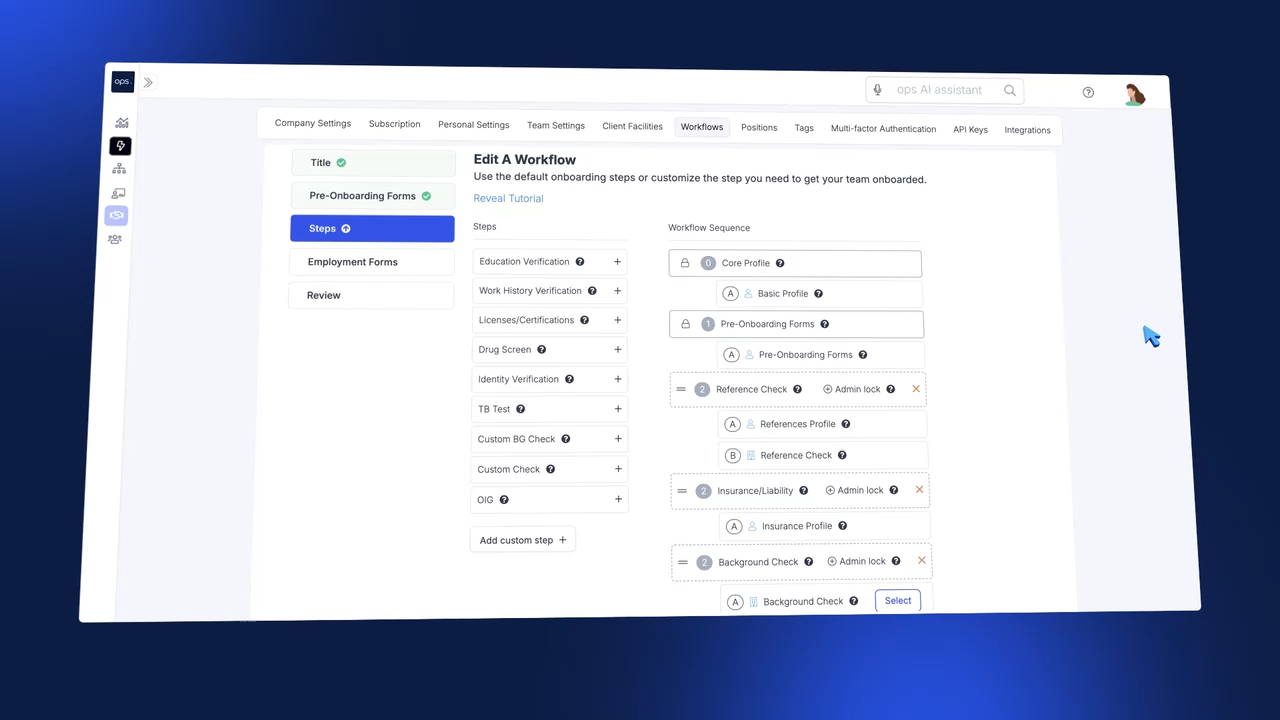The image size is (1280, 720).
Task: Go to the Review wizard step
Action: (371, 295)
